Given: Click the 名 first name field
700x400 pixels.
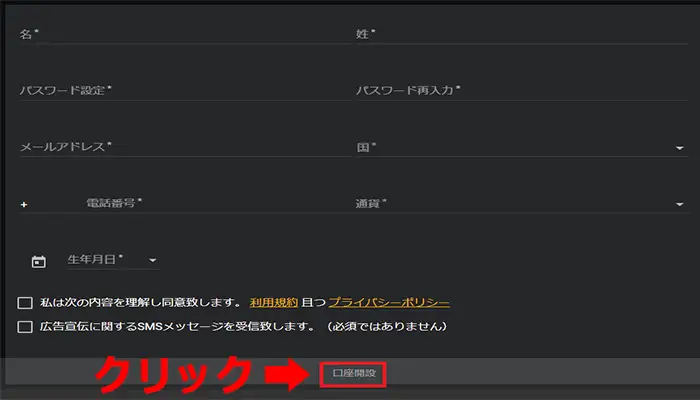Looking at the screenshot, I should coord(185,34).
